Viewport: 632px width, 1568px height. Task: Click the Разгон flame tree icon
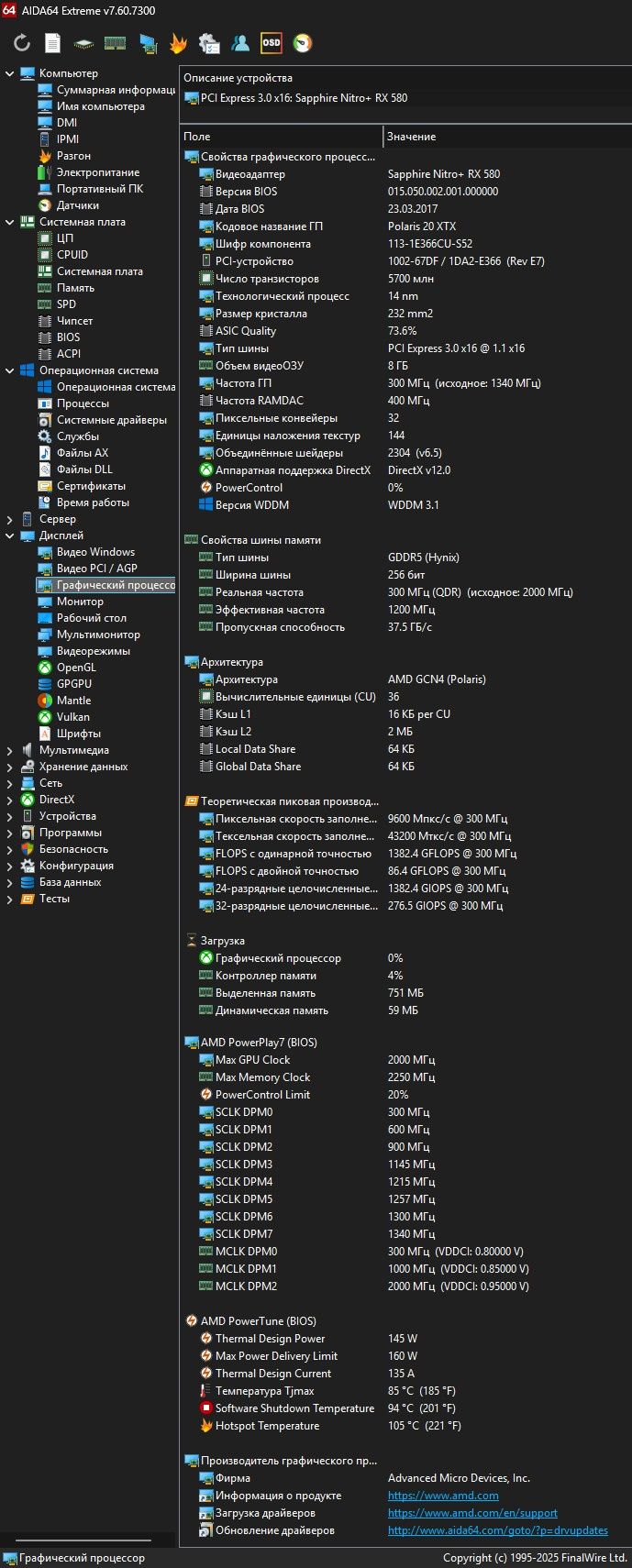pyautogui.click(x=45, y=156)
